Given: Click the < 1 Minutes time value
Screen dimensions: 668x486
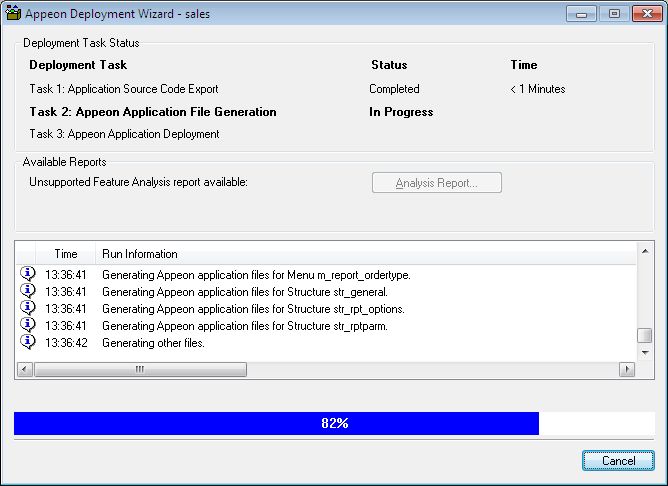Looking at the screenshot, I should (x=538, y=89).
